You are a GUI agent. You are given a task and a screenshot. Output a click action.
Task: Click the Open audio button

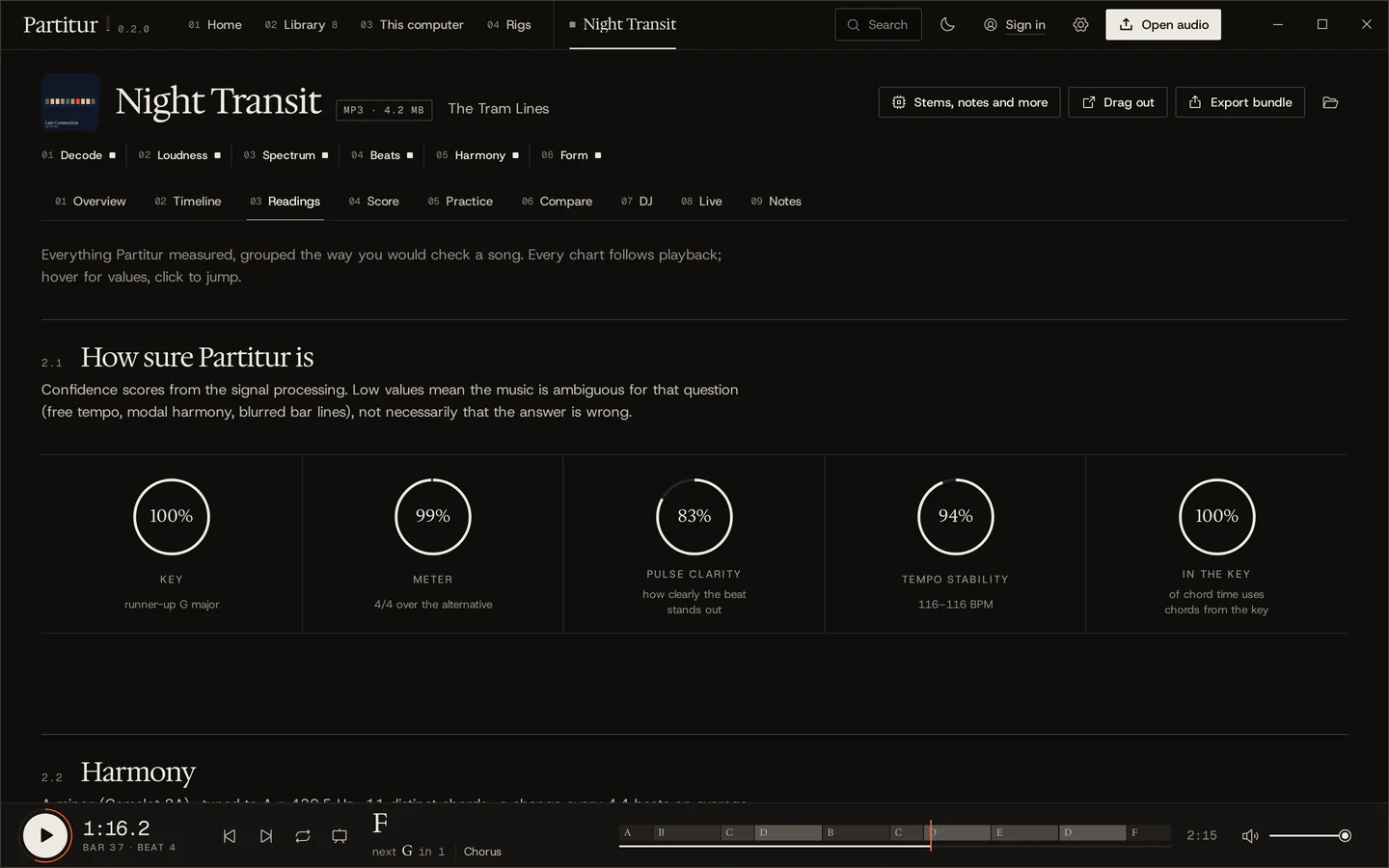click(1163, 25)
